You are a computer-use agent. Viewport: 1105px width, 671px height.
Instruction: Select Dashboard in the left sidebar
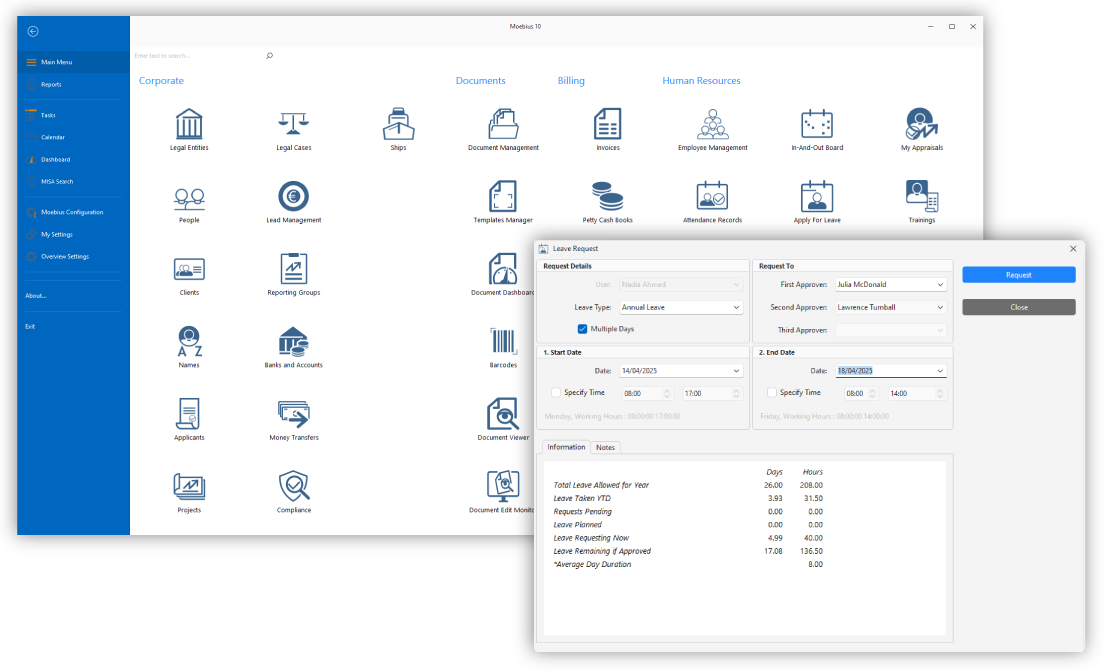pyautogui.click(x=55, y=159)
